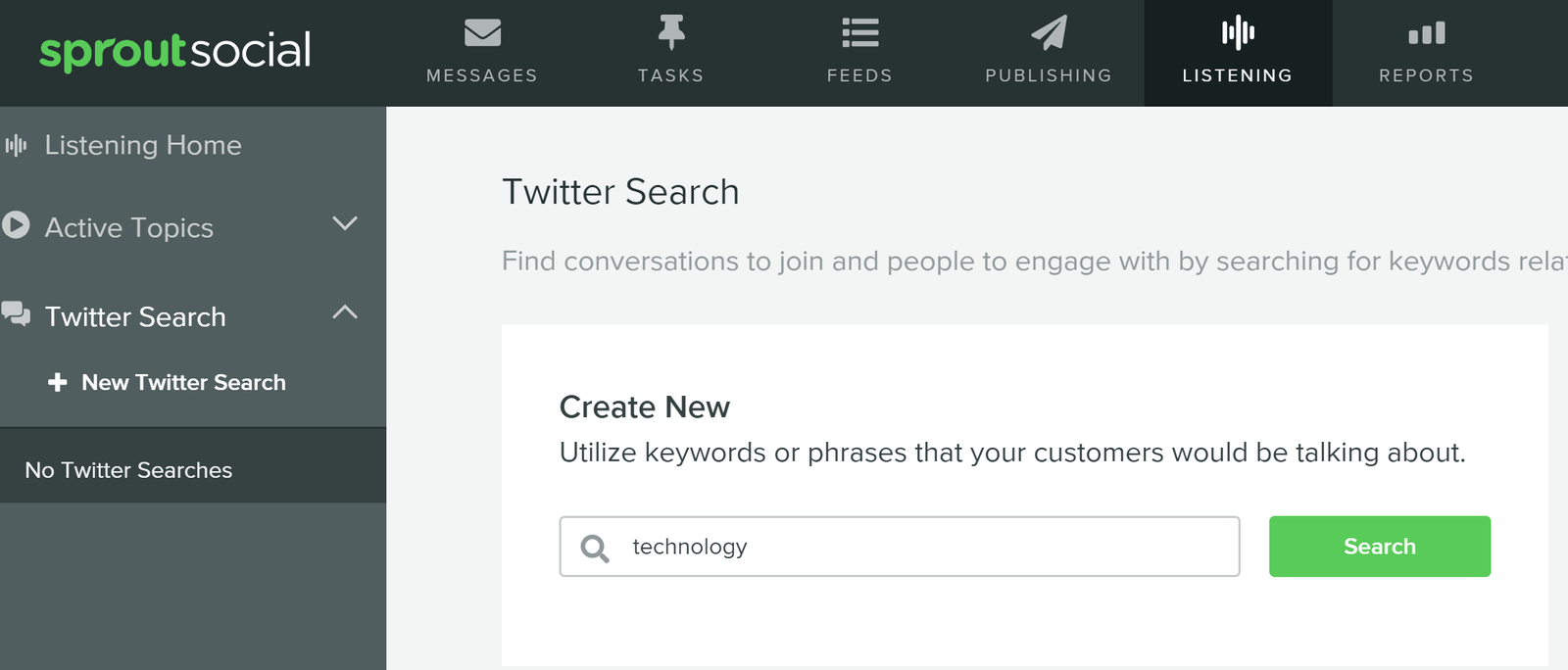The width and height of the screenshot is (1568, 670).
Task: Click the Messages envelope icon
Action: point(482,33)
